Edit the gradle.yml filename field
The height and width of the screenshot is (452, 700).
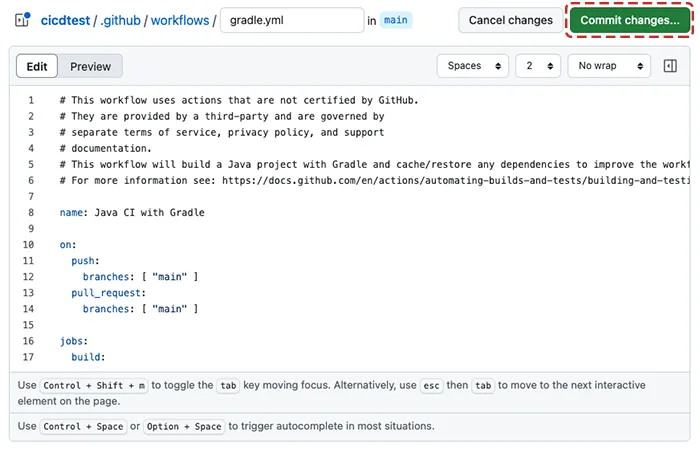point(292,20)
